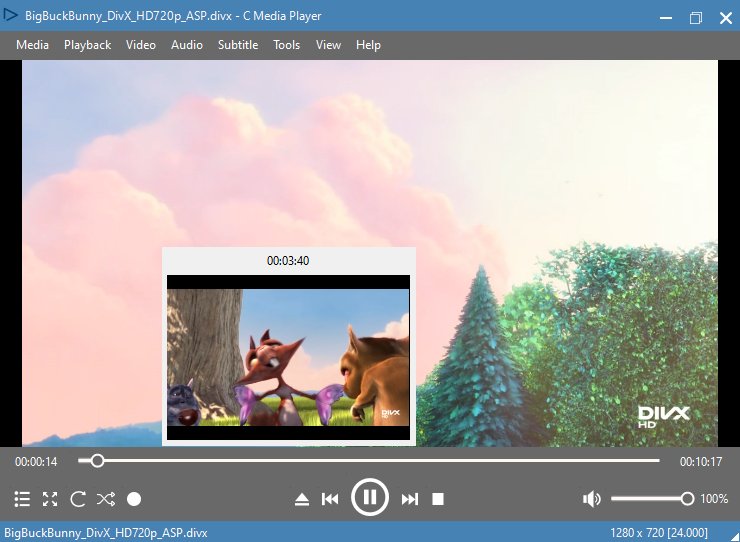
Task: Open the Playback menu
Action: click(x=88, y=45)
